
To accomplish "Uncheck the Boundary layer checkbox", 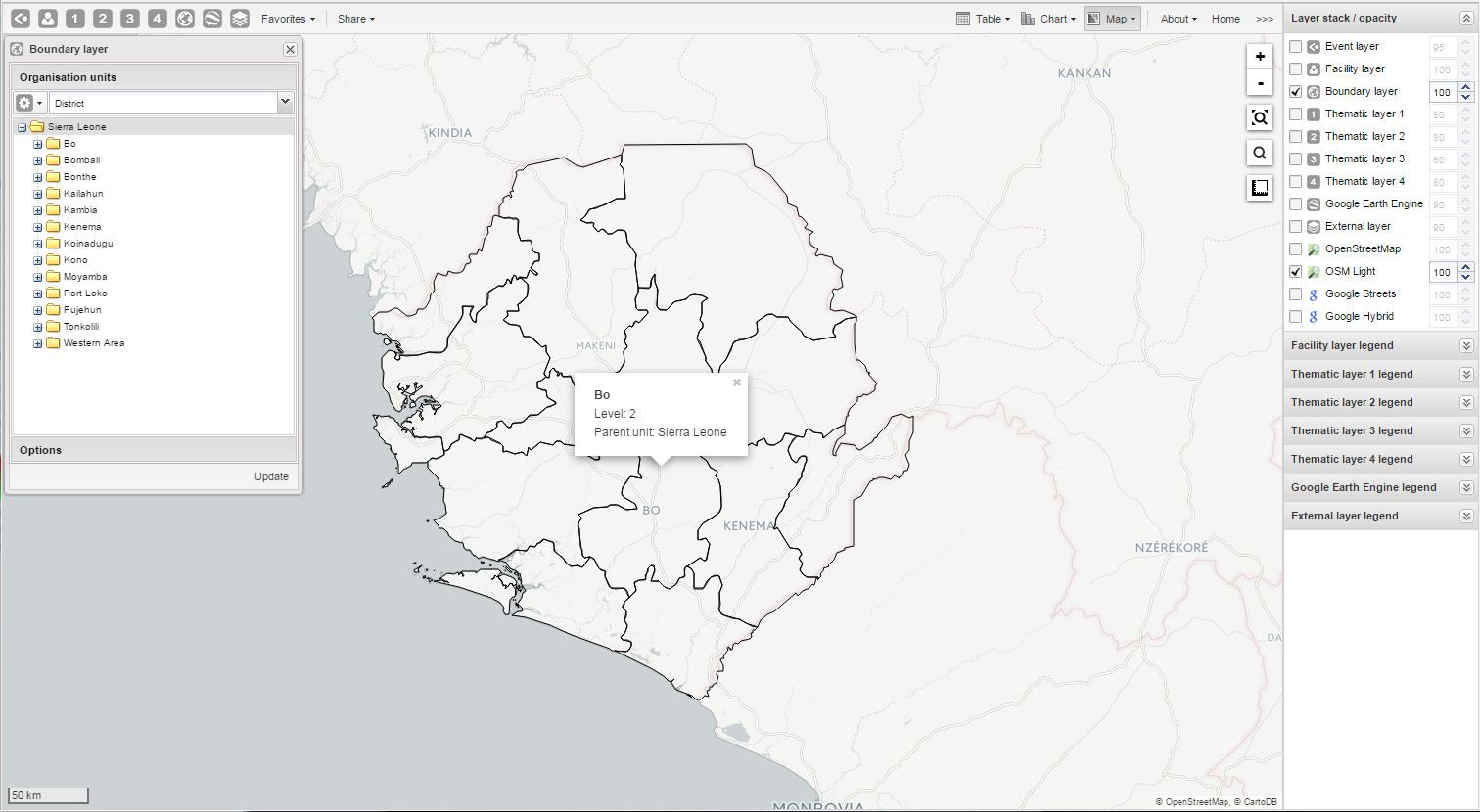I will point(1296,92).
